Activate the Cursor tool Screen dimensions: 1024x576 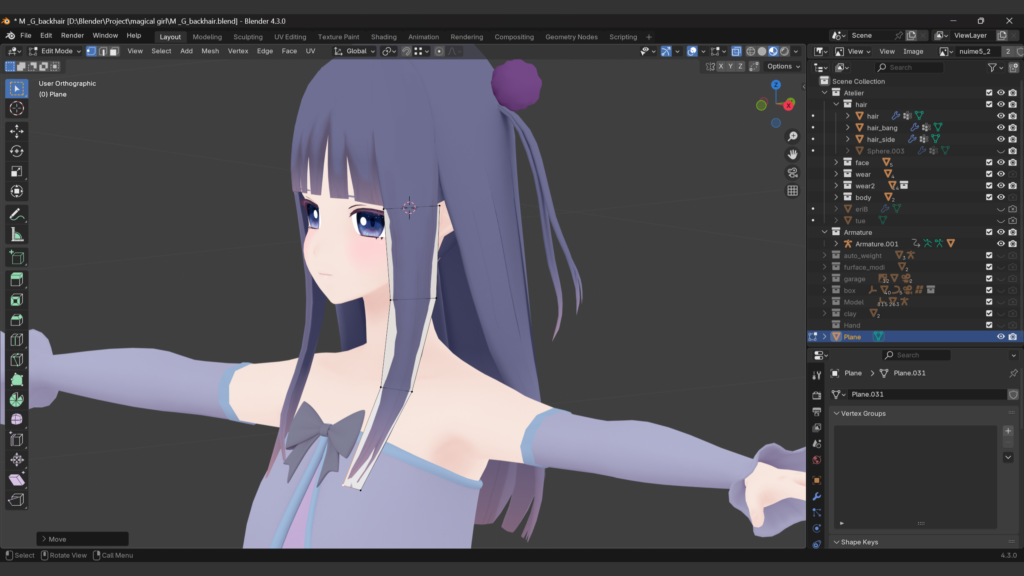(17, 108)
